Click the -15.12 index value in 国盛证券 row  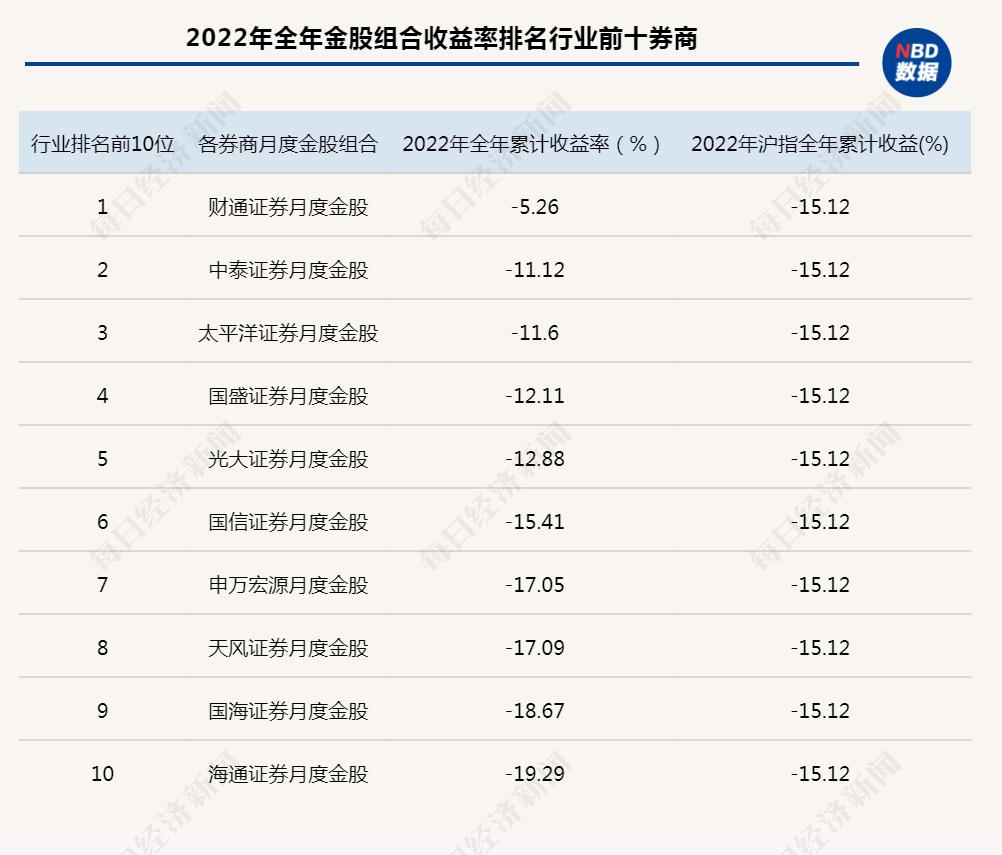click(x=820, y=396)
